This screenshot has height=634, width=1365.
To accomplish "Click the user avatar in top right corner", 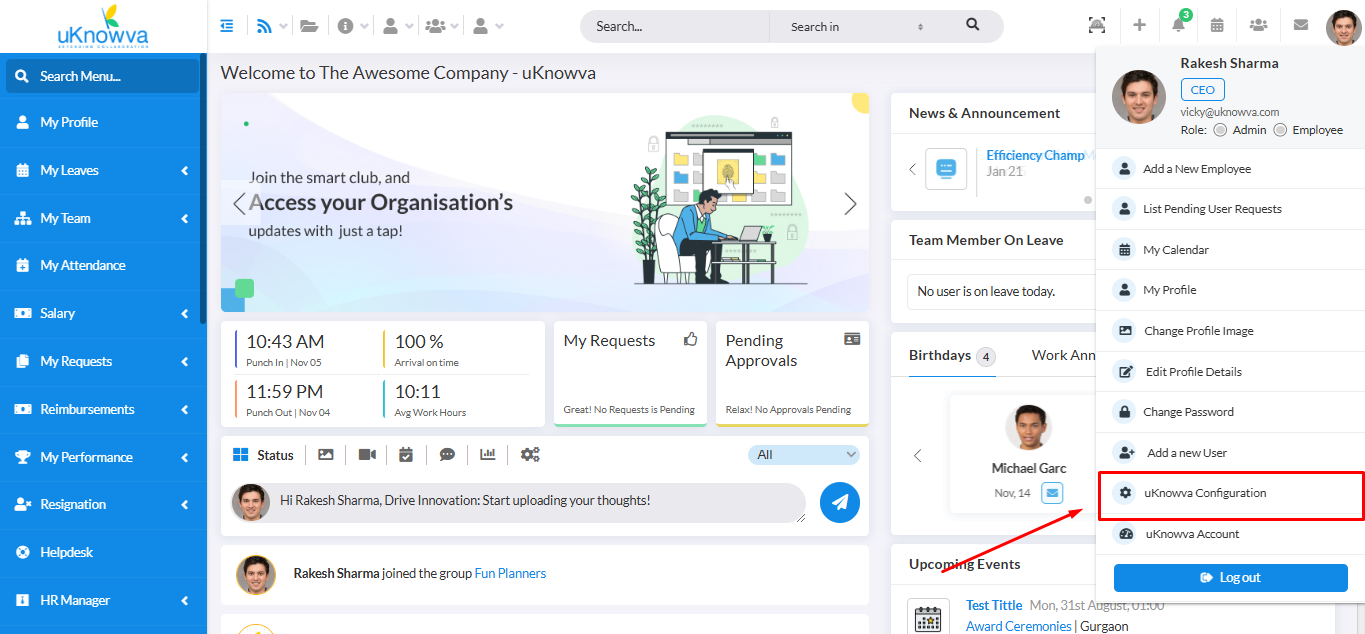I will 1343,26.
